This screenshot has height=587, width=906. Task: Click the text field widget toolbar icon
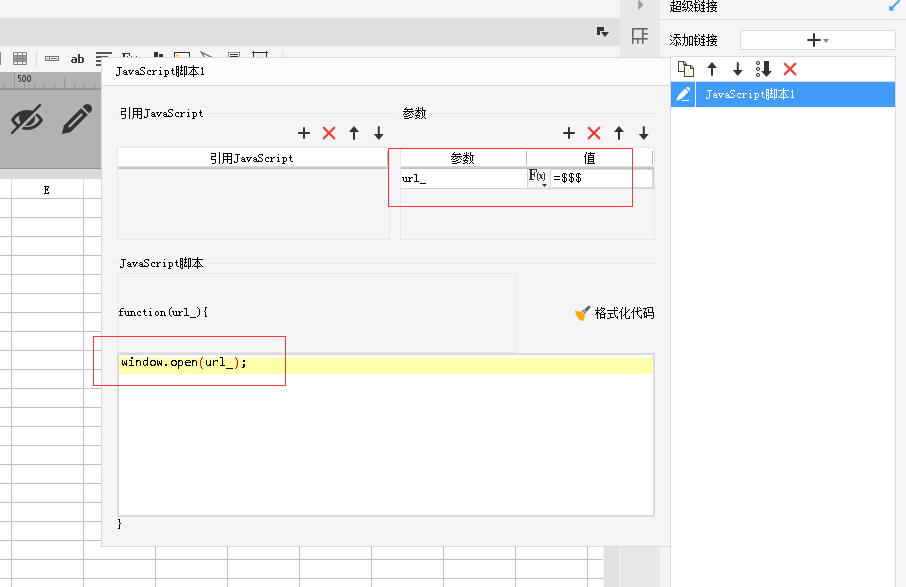click(x=52, y=58)
